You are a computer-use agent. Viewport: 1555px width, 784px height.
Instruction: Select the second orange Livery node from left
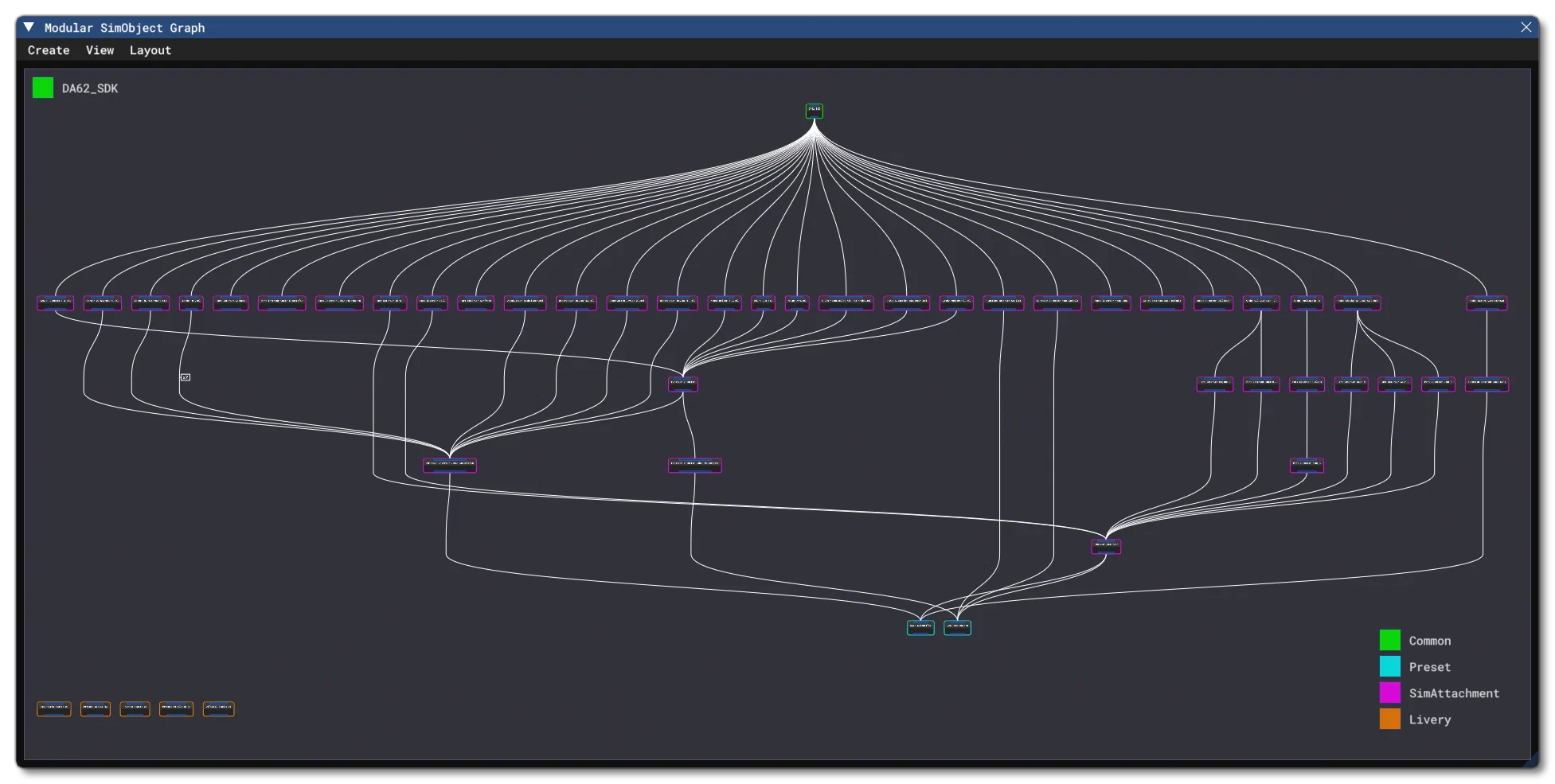point(96,708)
